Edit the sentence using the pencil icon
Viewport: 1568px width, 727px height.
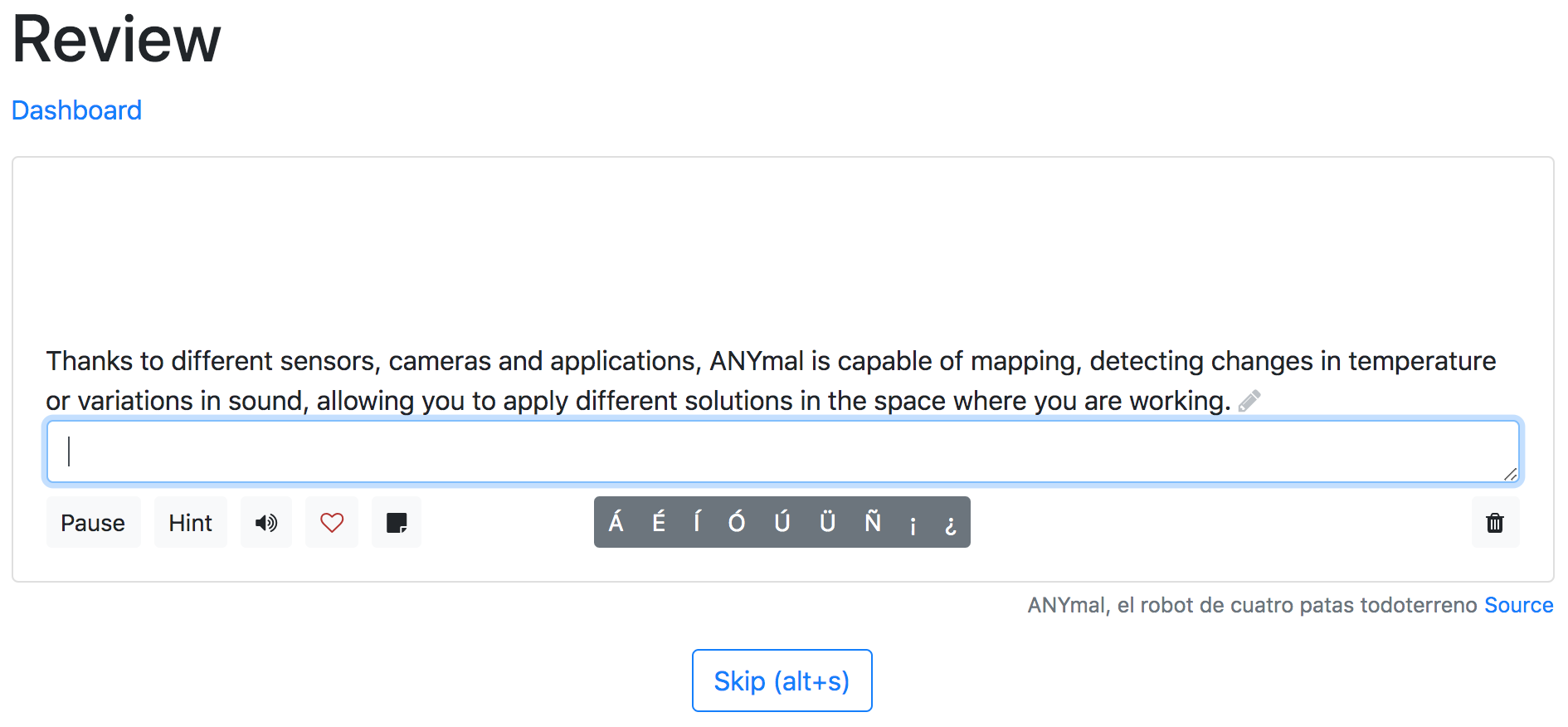point(1249,402)
